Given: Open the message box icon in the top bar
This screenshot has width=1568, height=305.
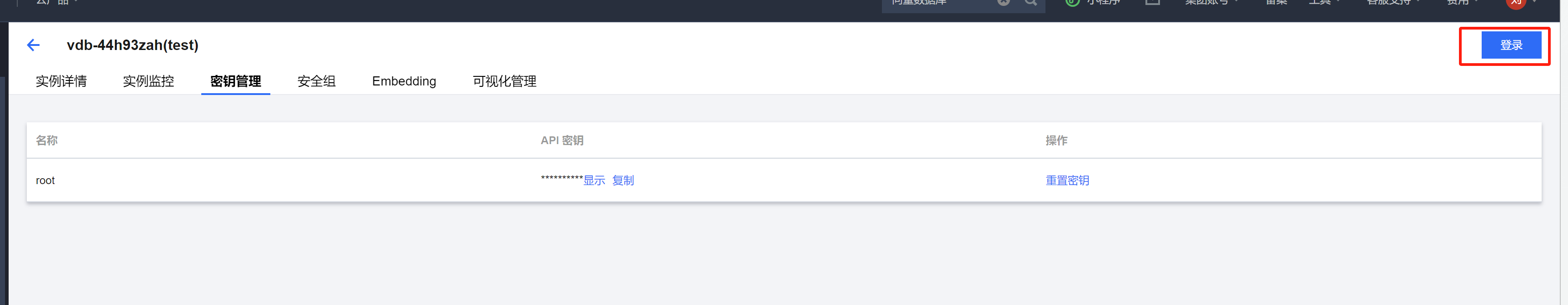Looking at the screenshot, I should [x=1152, y=2].
